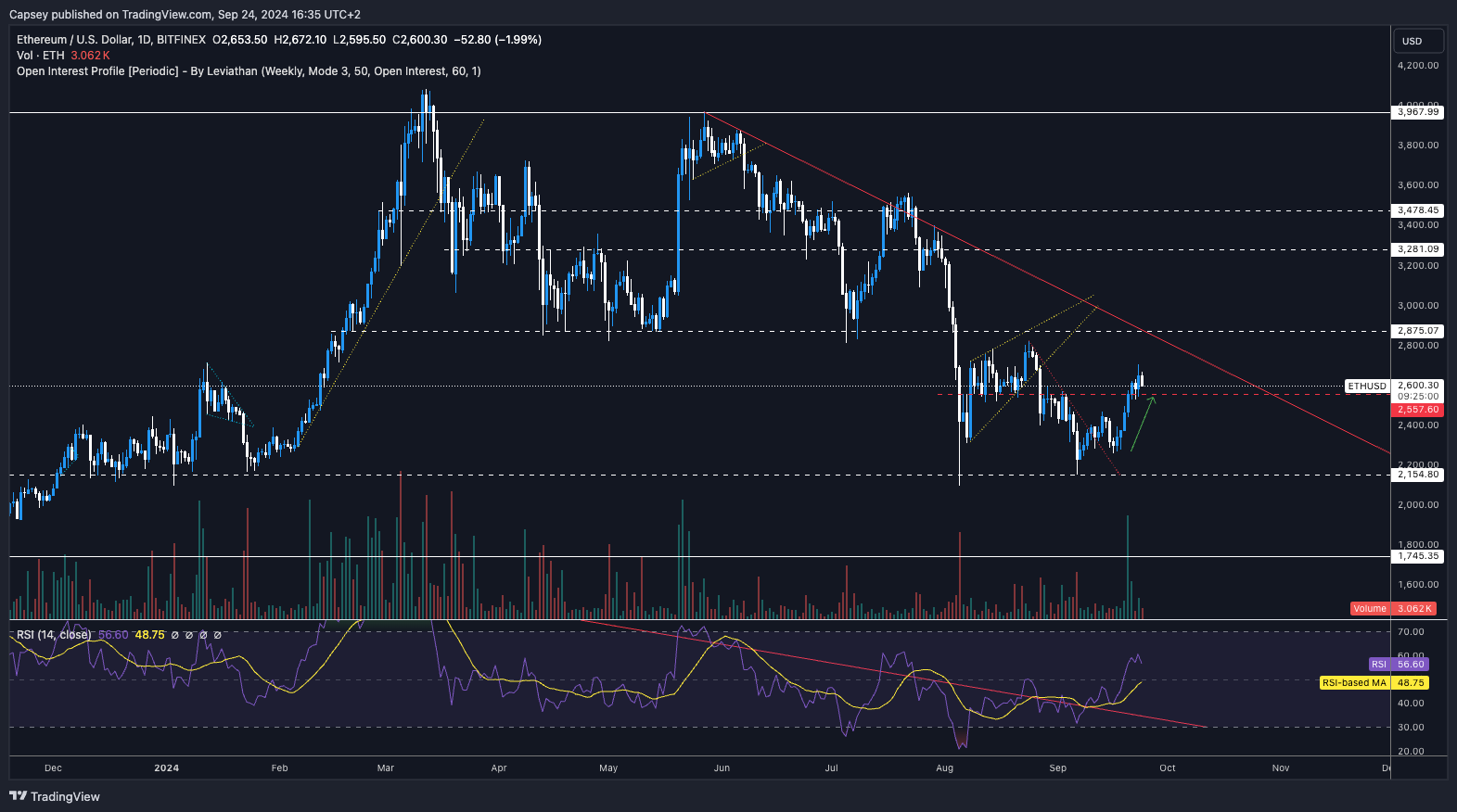The height and width of the screenshot is (812, 1457).
Task: Click the Nov label on time axis
Action: click(1281, 768)
